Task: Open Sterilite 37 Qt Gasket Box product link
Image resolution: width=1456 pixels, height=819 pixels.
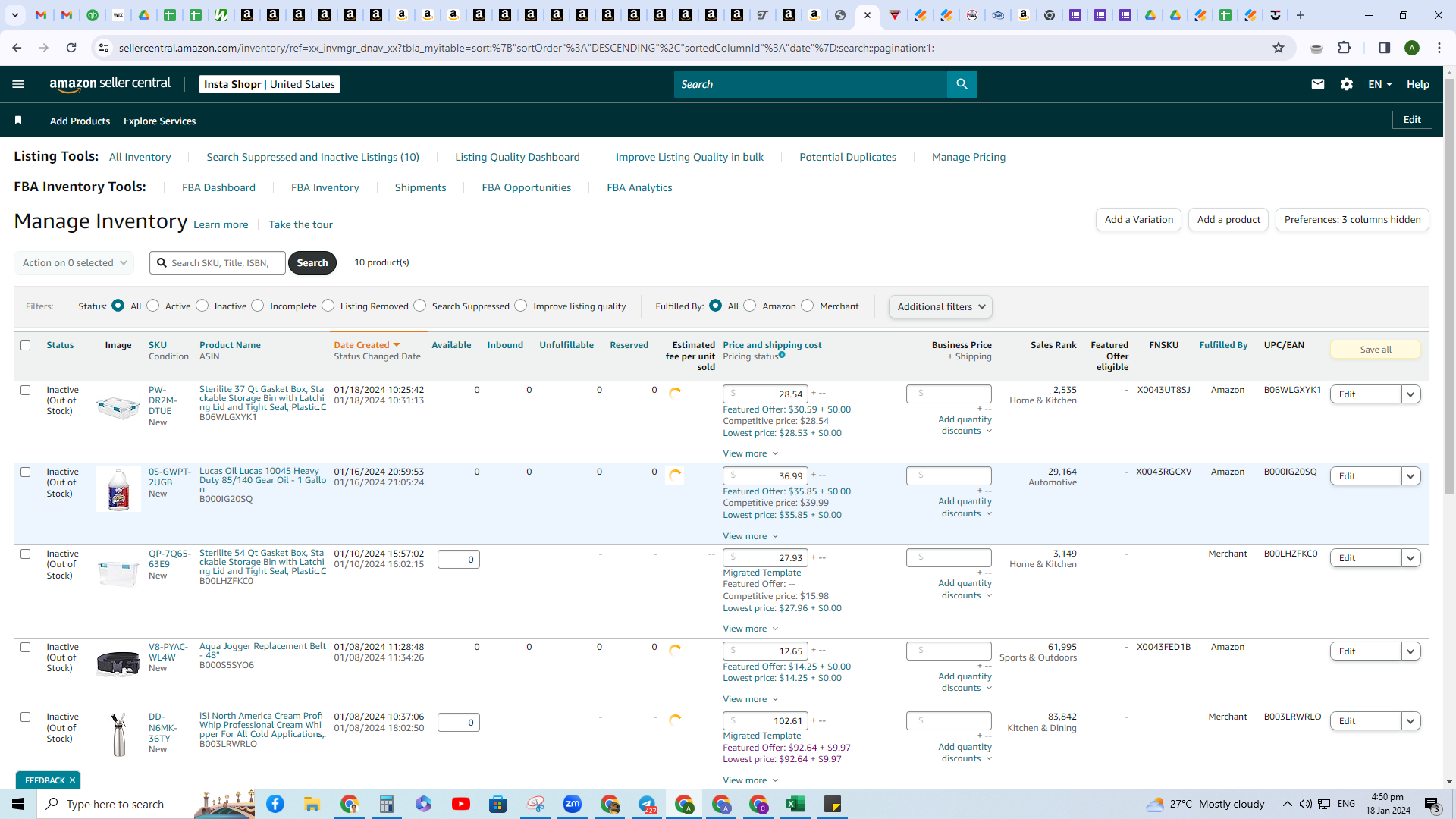Action: coord(262,398)
